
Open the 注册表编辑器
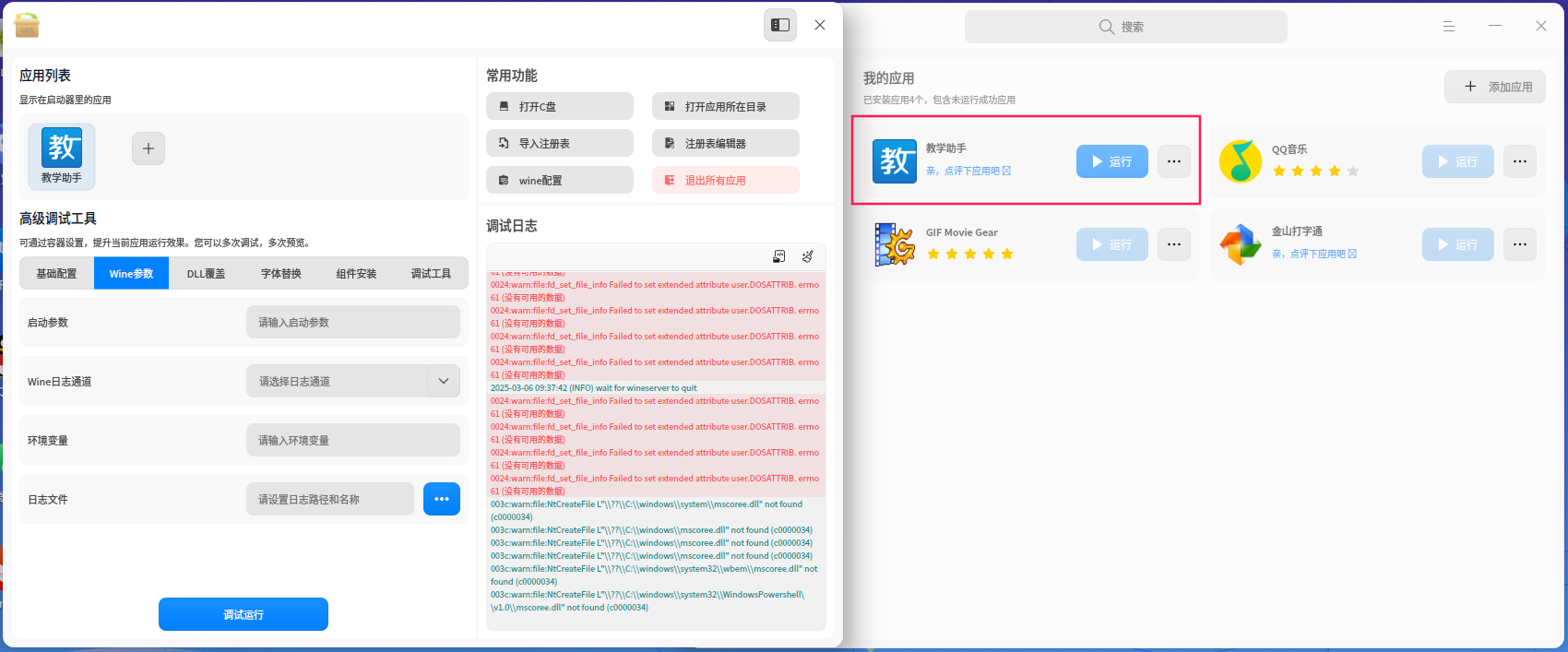click(726, 143)
